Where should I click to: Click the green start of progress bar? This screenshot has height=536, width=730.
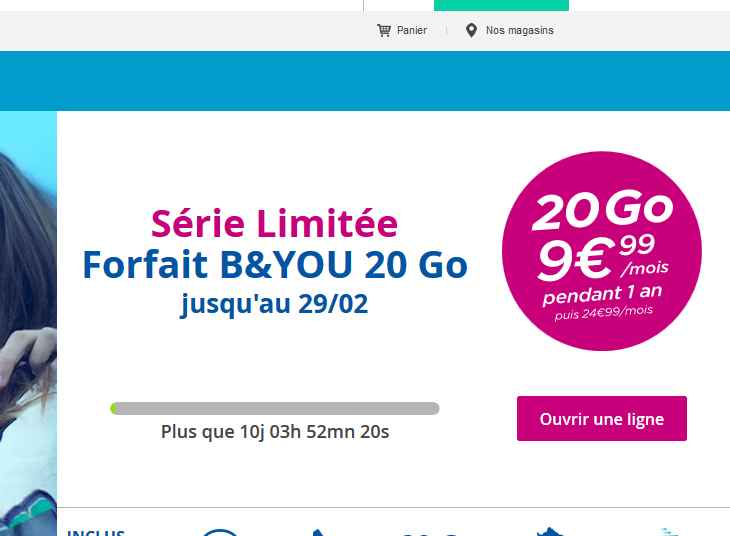[x=114, y=408]
